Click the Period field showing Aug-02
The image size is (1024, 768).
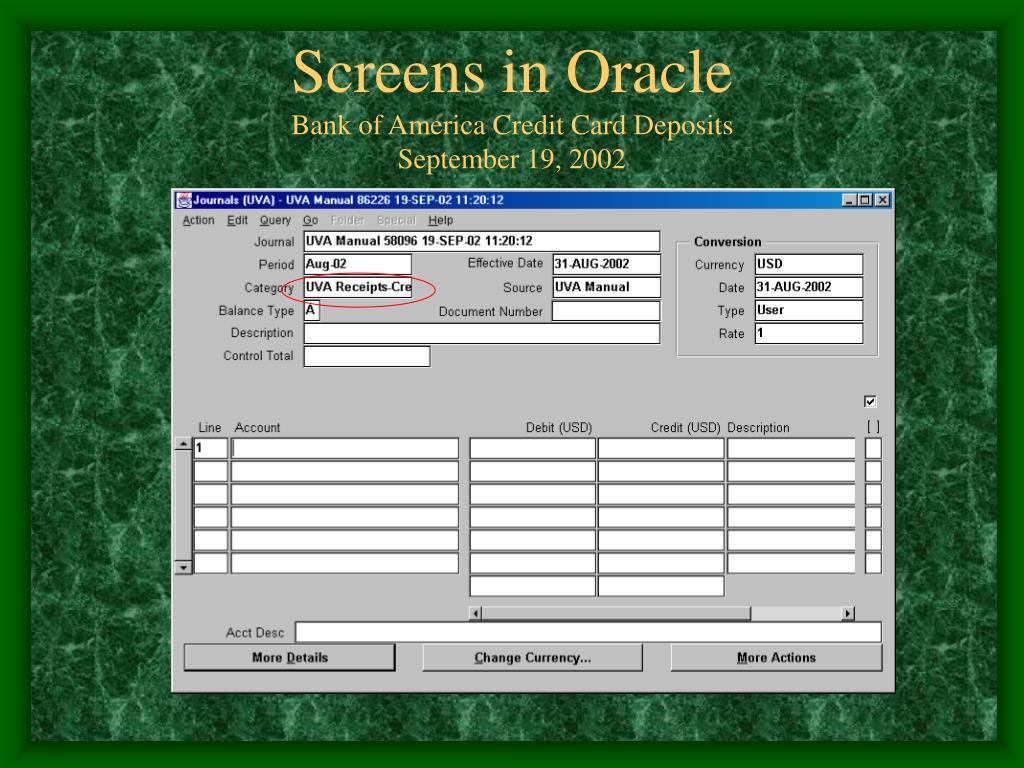(357, 264)
